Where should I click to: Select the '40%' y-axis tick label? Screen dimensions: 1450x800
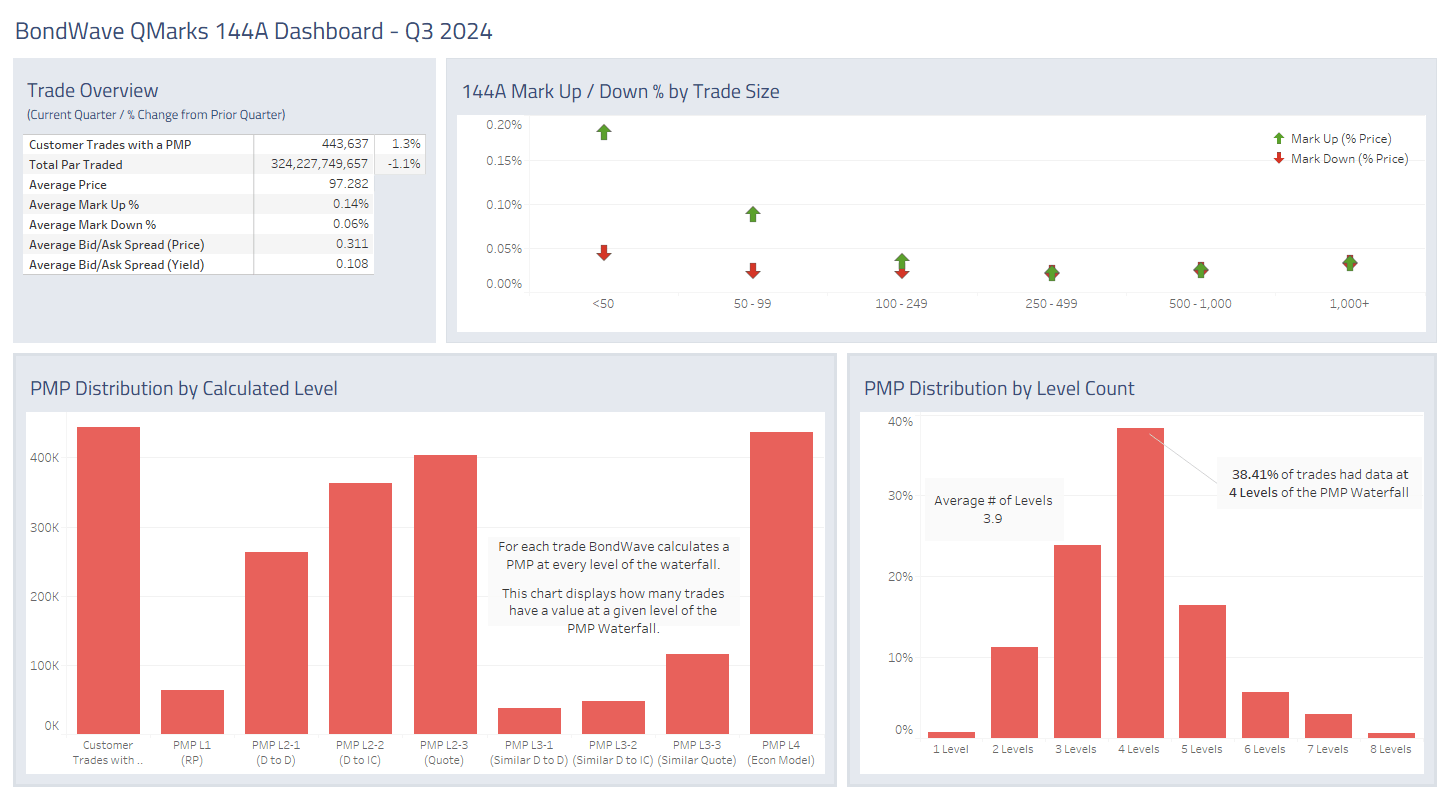[900, 422]
